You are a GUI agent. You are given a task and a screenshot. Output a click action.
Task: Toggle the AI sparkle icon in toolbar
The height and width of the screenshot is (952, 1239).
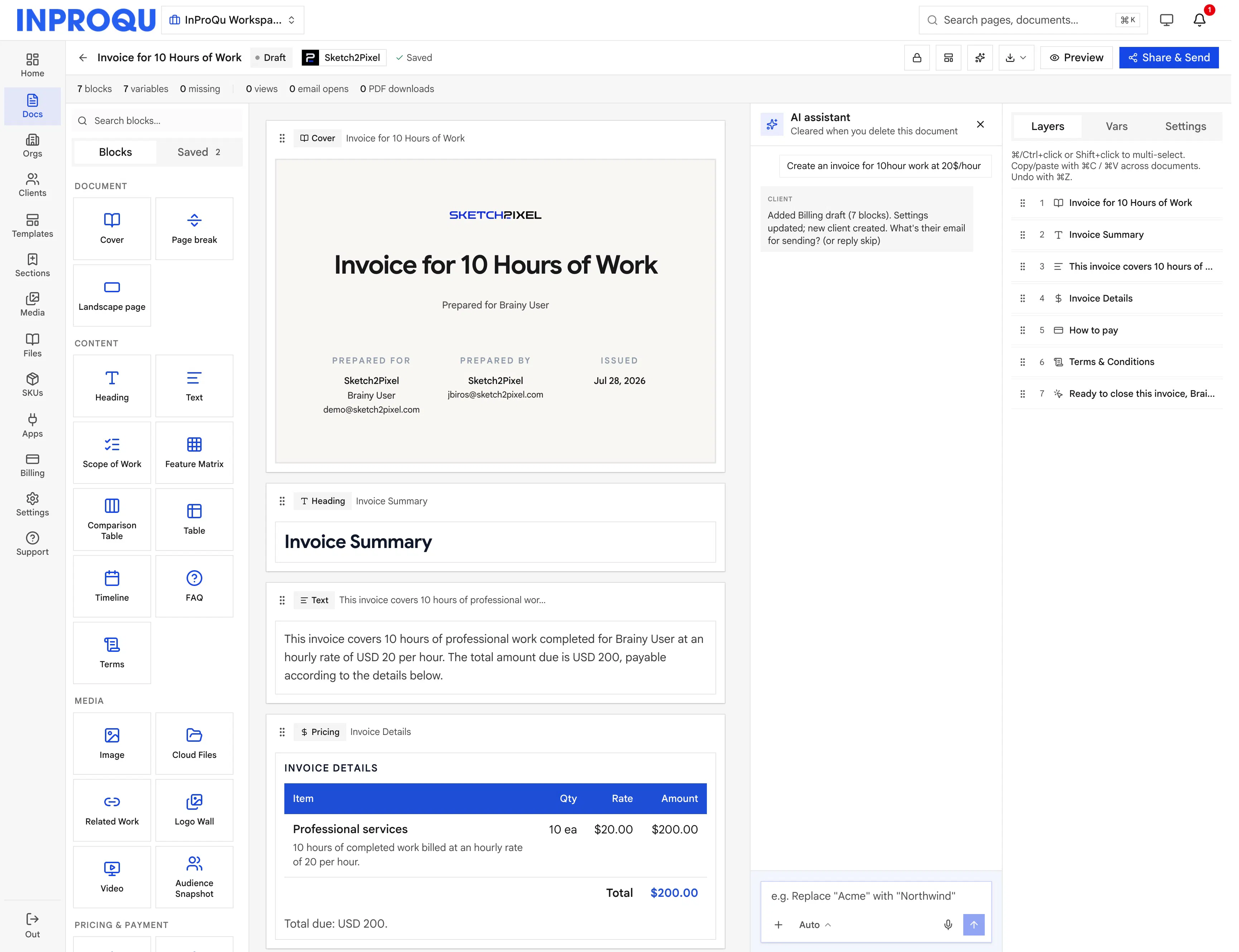point(980,58)
